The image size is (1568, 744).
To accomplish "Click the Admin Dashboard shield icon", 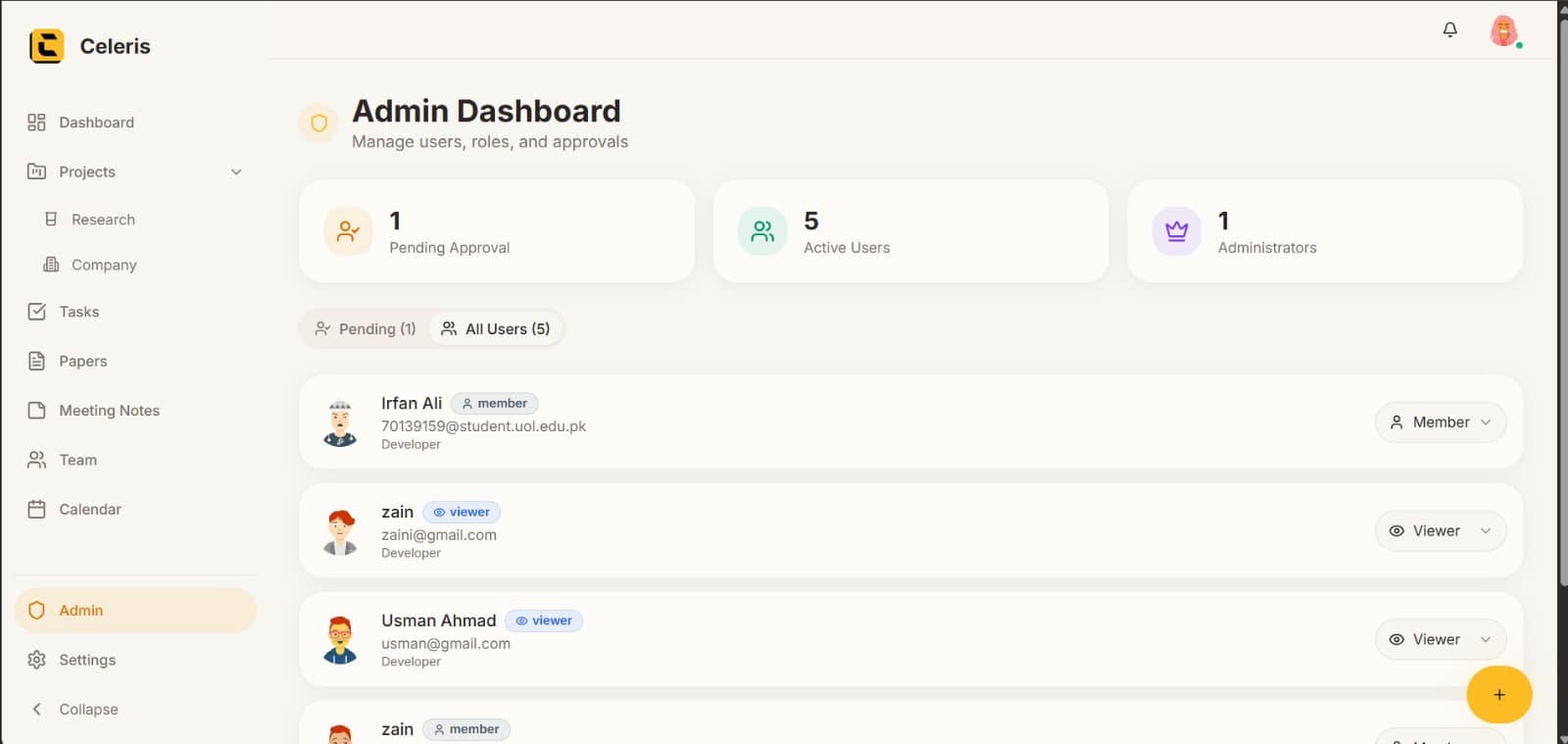I will tap(318, 124).
